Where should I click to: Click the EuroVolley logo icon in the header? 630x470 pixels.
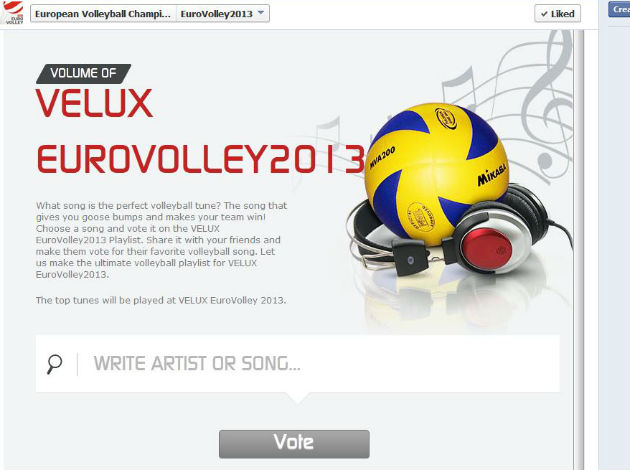[x=12, y=12]
